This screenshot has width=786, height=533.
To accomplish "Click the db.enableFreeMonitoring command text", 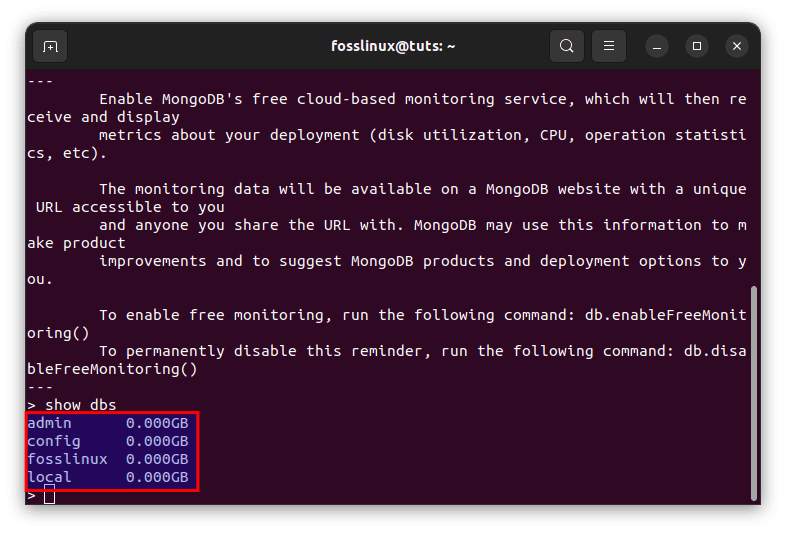I will (666, 315).
